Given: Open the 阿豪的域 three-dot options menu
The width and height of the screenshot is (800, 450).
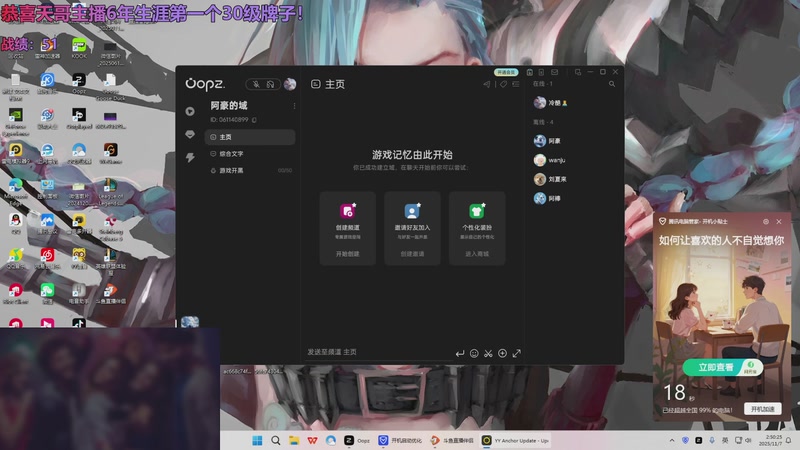Looking at the screenshot, I should (x=294, y=106).
